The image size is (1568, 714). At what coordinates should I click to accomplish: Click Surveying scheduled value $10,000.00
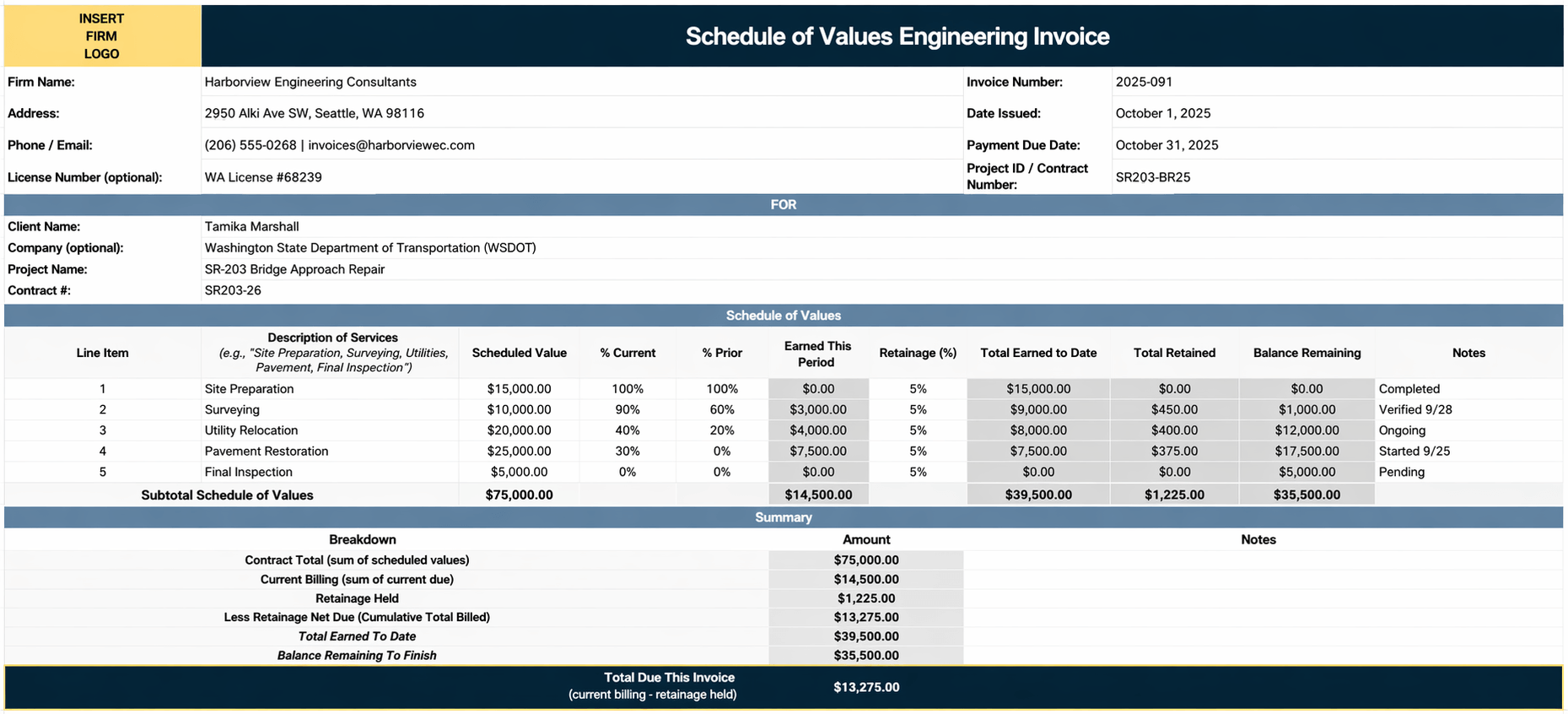click(519, 409)
